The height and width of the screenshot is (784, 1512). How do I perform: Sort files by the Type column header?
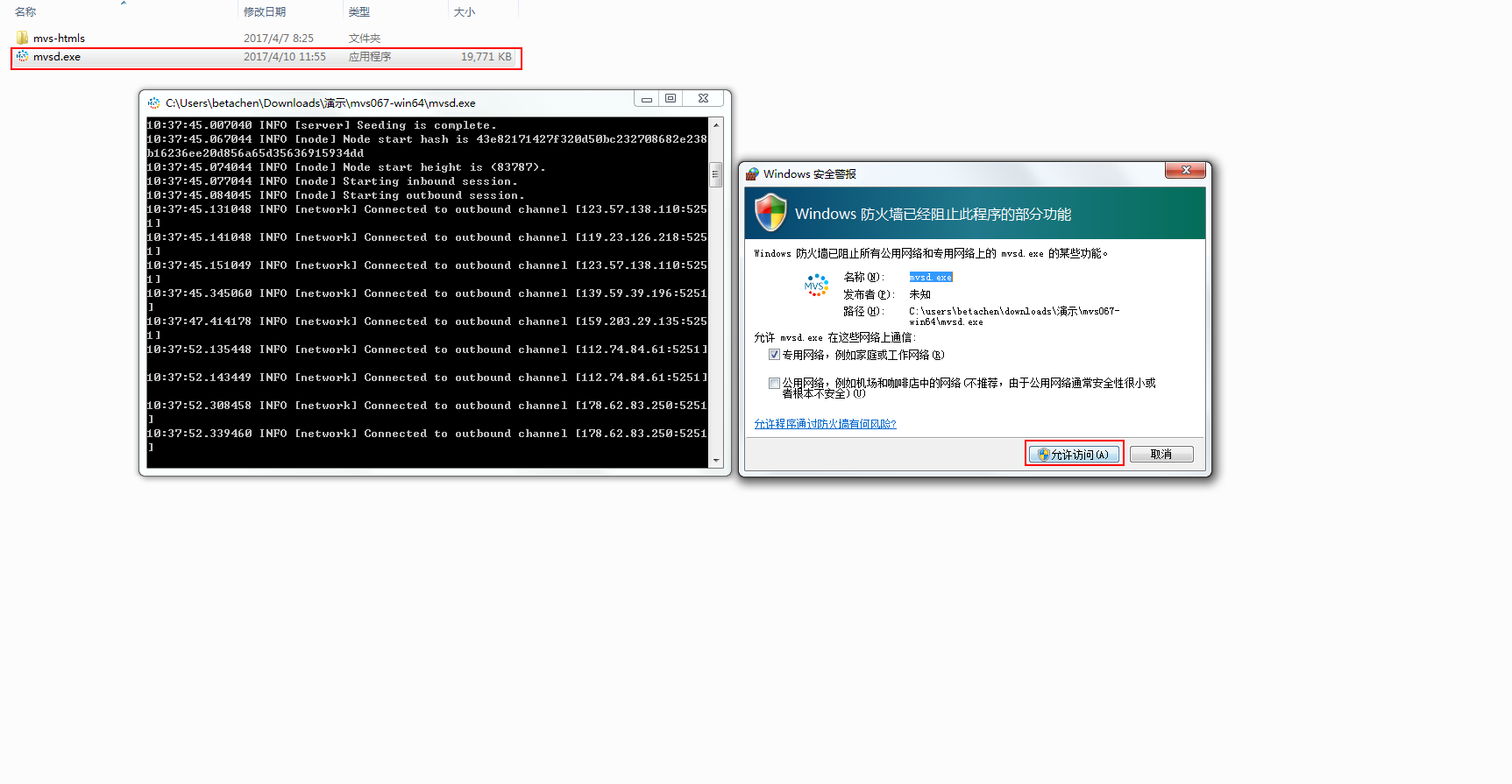click(x=359, y=11)
